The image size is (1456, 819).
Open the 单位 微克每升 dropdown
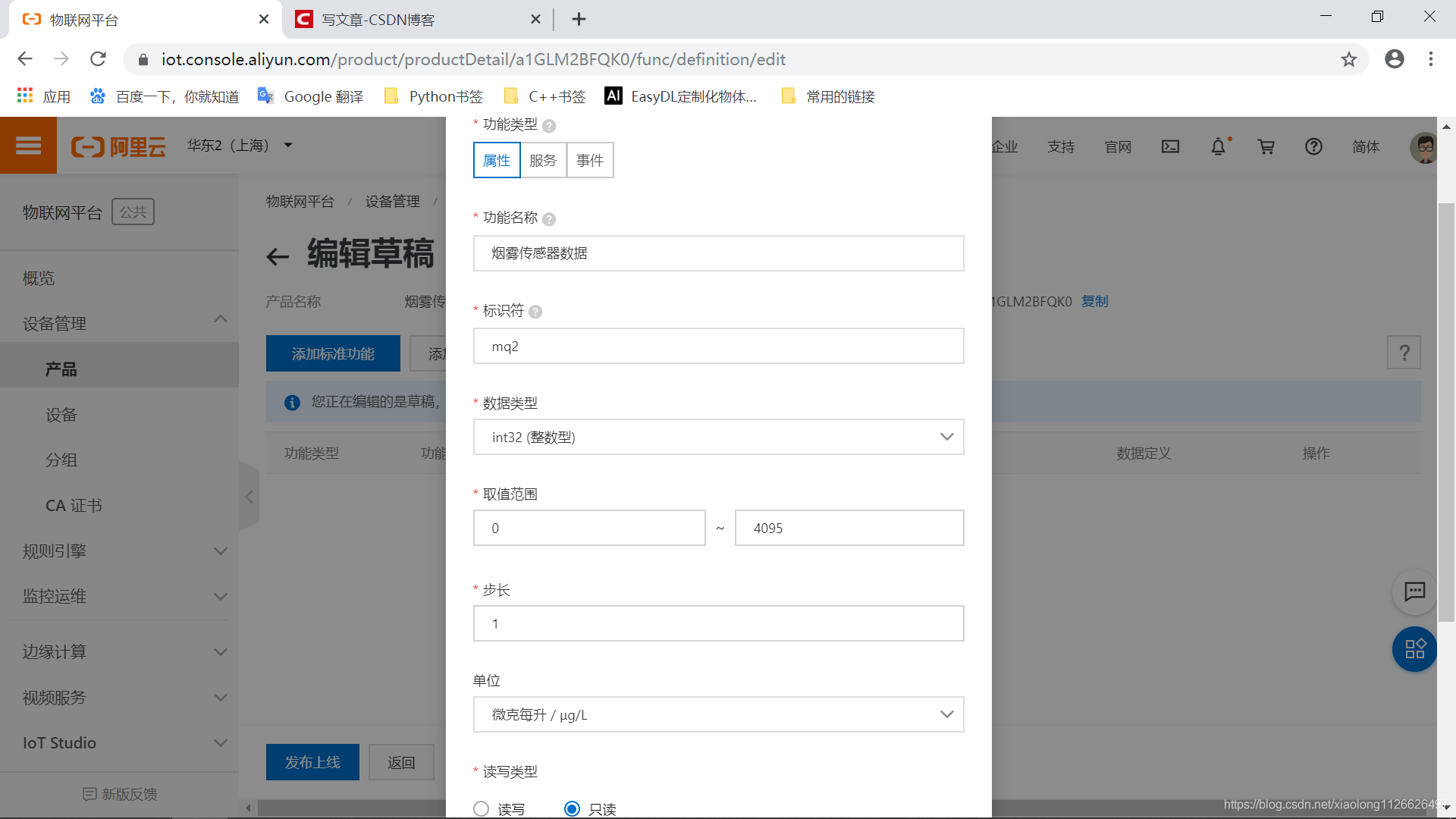pos(718,714)
